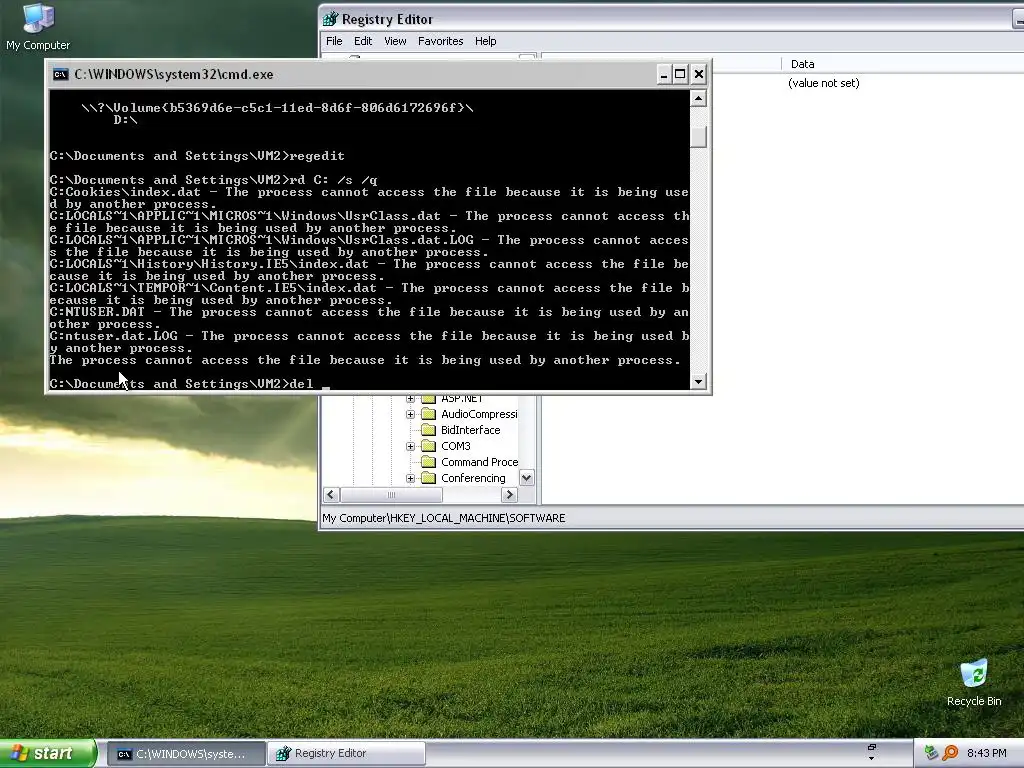
Task: Select the Conferencing key label
Action: [x=473, y=478]
